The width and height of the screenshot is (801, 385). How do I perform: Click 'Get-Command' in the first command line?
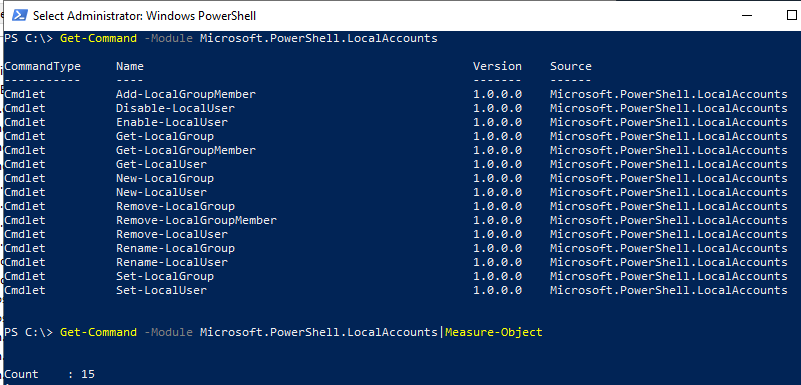tap(98, 38)
